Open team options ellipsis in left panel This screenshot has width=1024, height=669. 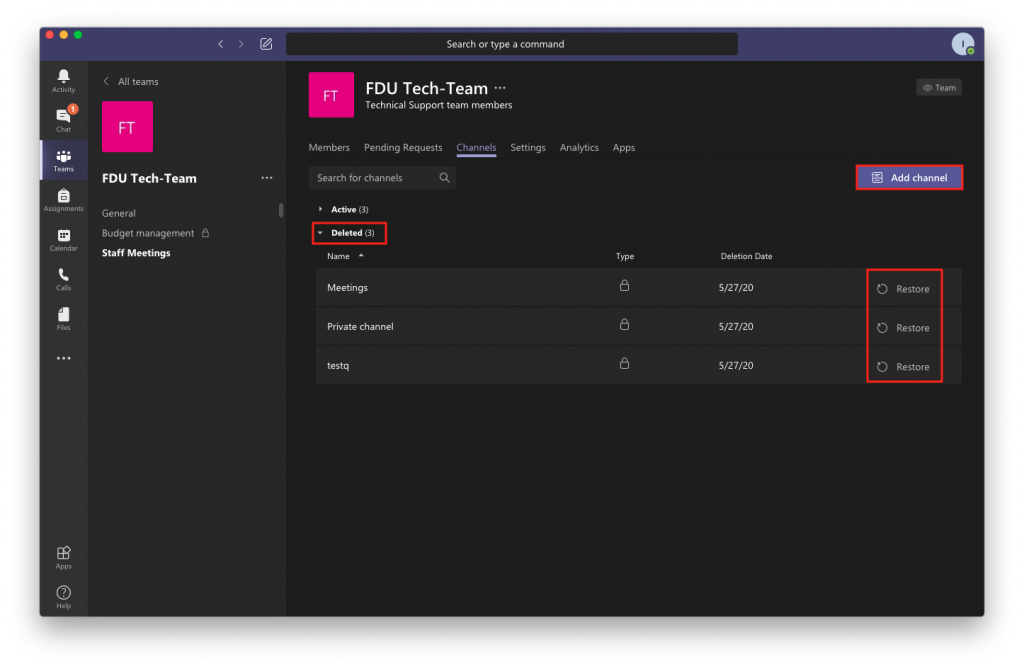[266, 178]
